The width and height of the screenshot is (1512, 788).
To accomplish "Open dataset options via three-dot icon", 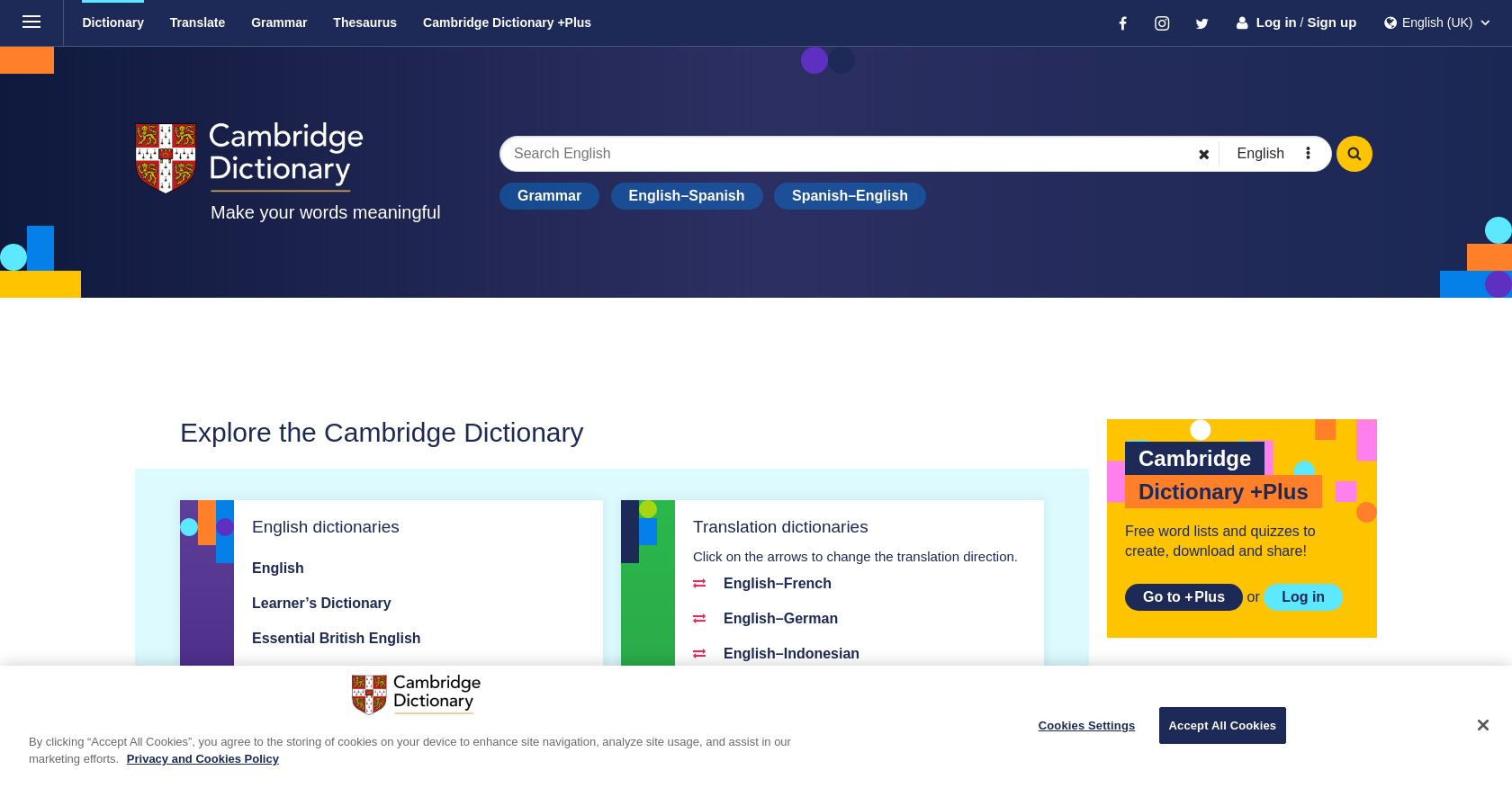I will point(1308,154).
